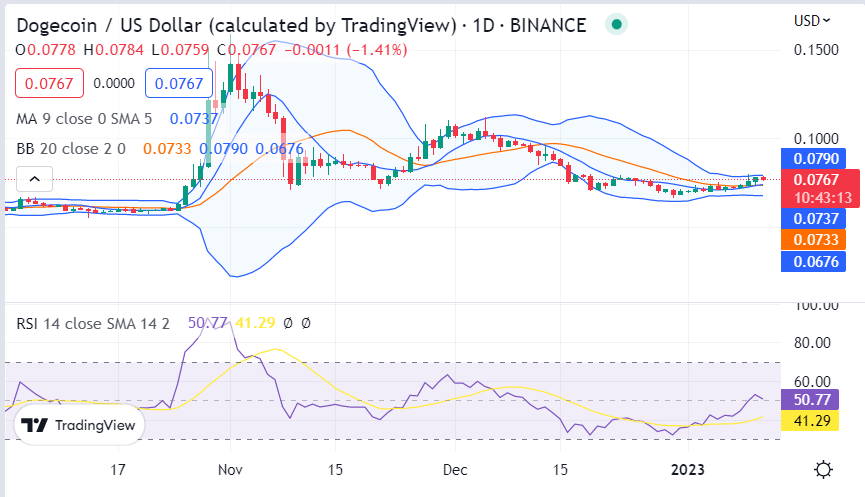
Task: Collapse the indicator legend with the chevron
Action: coord(34,179)
